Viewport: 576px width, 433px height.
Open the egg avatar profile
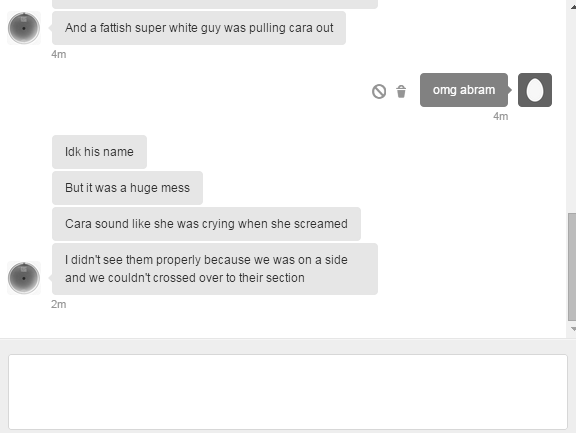tap(535, 90)
